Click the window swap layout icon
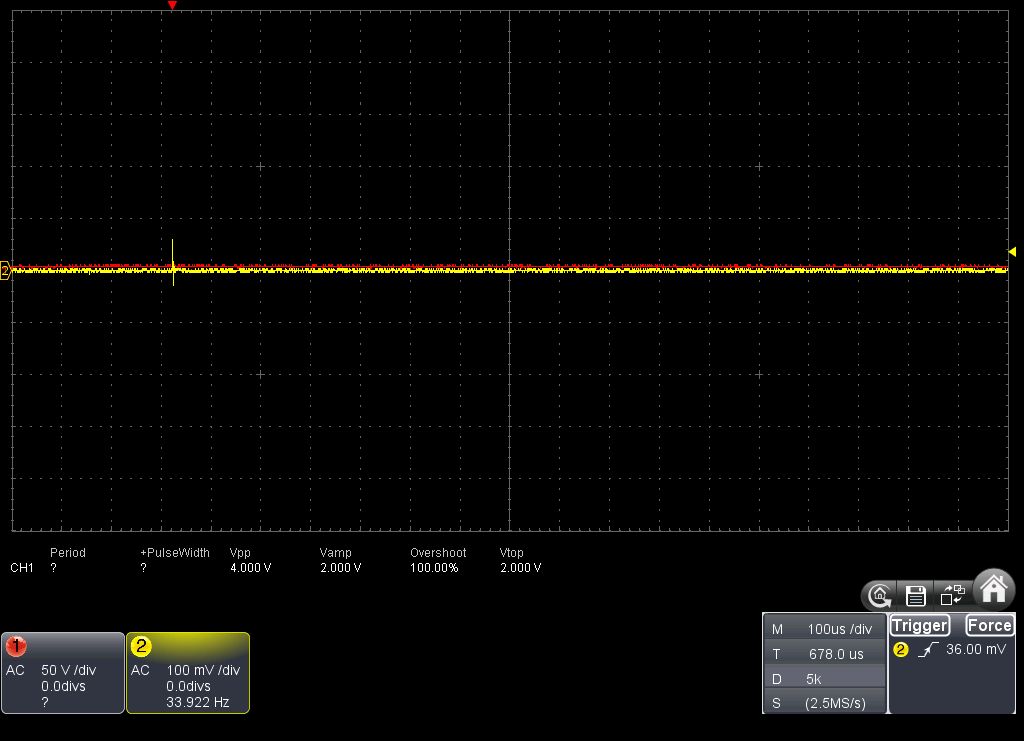 tap(952, 595)
